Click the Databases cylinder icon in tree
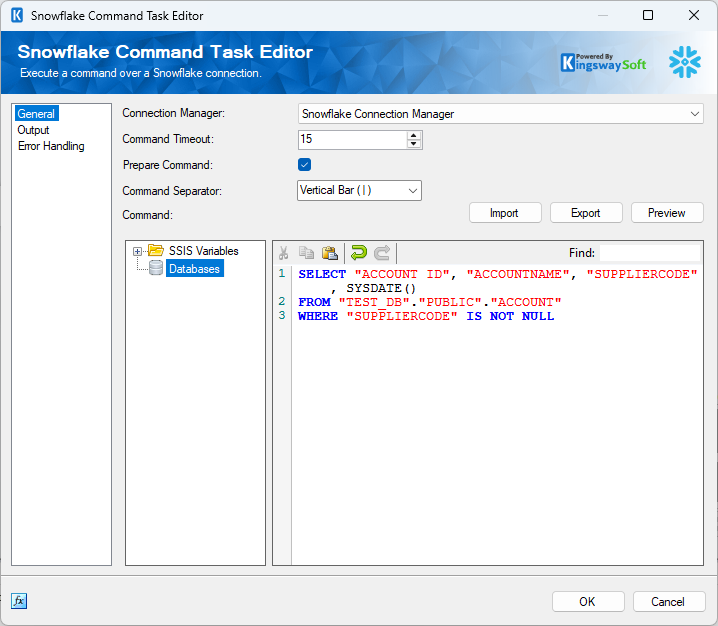This screenshot has height=626, width=718. point(155,268)
